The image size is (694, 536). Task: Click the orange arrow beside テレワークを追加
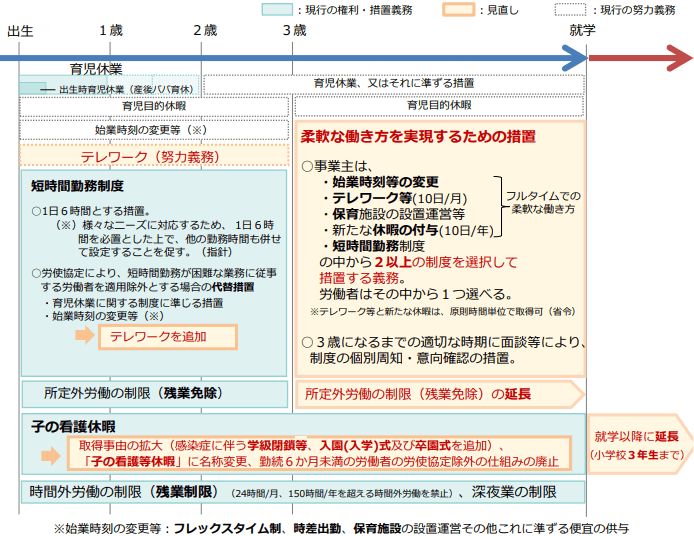[x=85, y=335]
